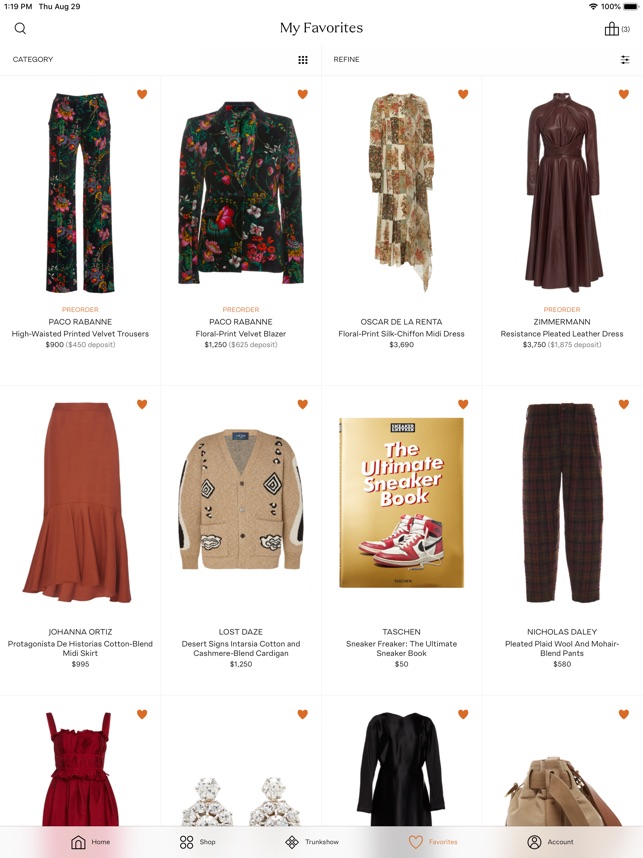Unfavorite the Paco Rabanne velvet trousers heart

tap(142, 94)
